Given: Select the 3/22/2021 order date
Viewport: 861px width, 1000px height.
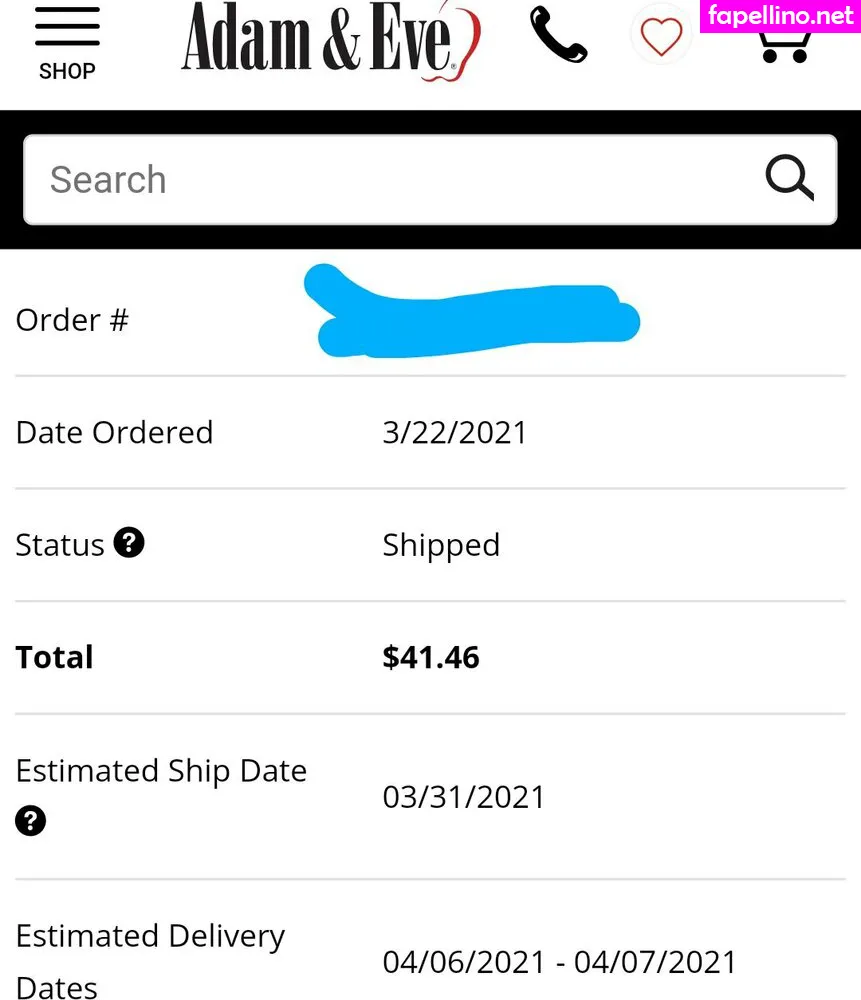Looking at the screenshot, I should pos(454,432).
